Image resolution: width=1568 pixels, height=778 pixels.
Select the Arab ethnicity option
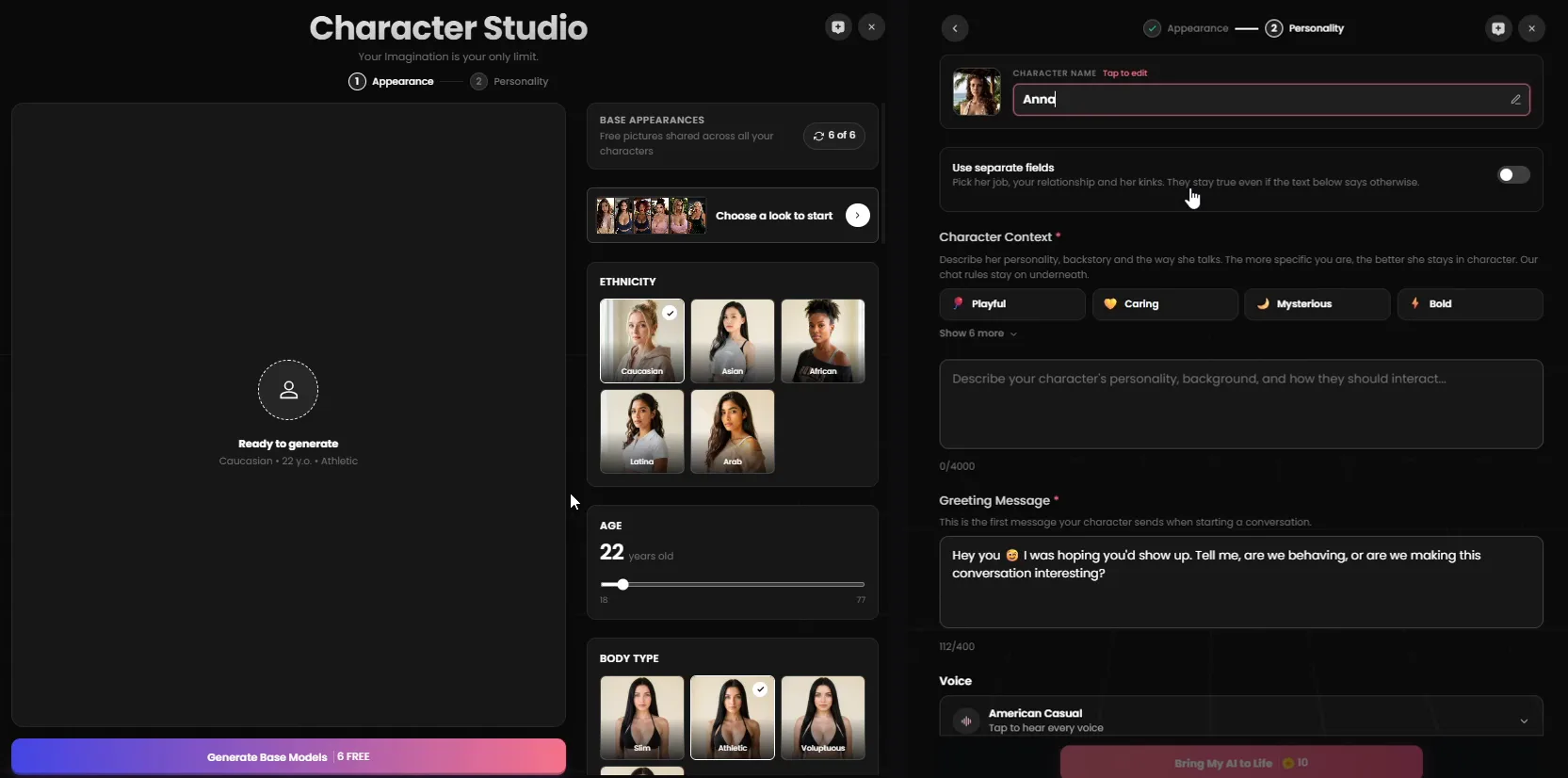coord(733,431)
